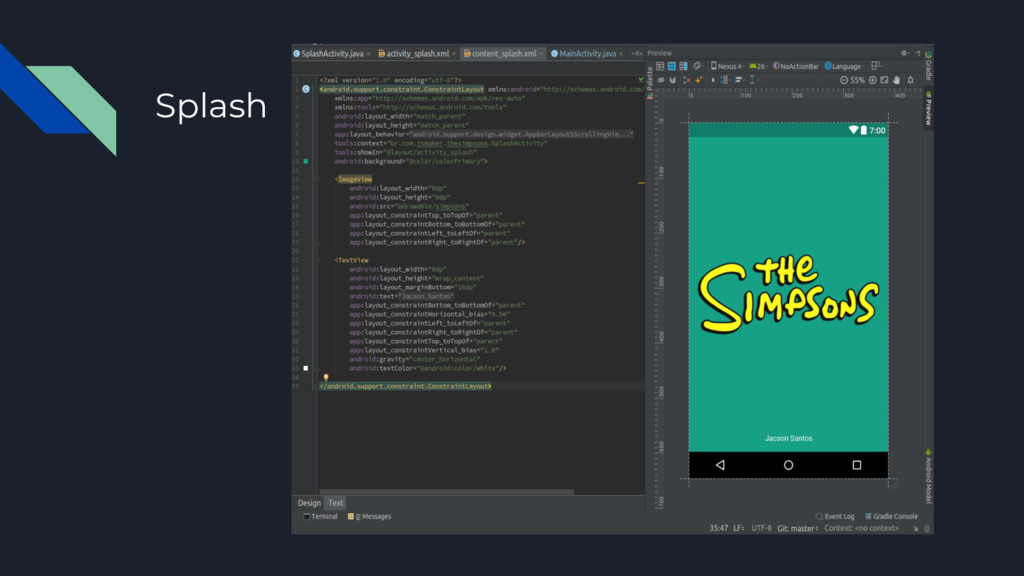
Task: Click the warnings bell icon in Preview
Action: (910, 80)
